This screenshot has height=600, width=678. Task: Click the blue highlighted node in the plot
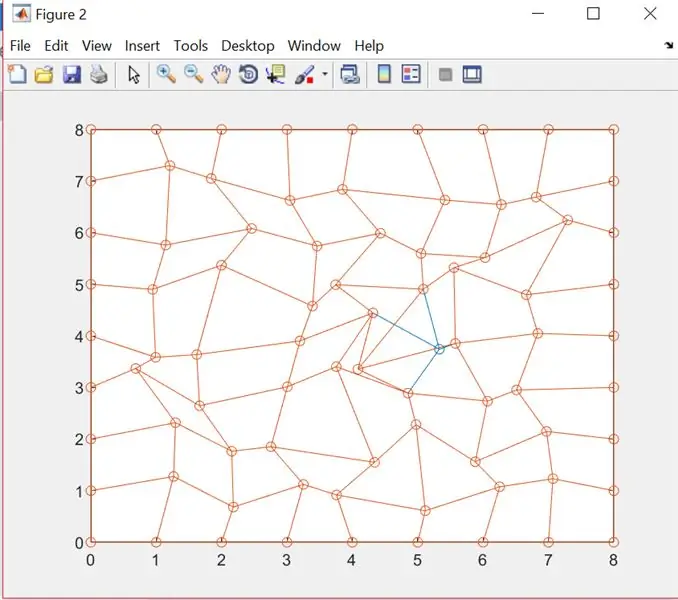pos(439,349)
